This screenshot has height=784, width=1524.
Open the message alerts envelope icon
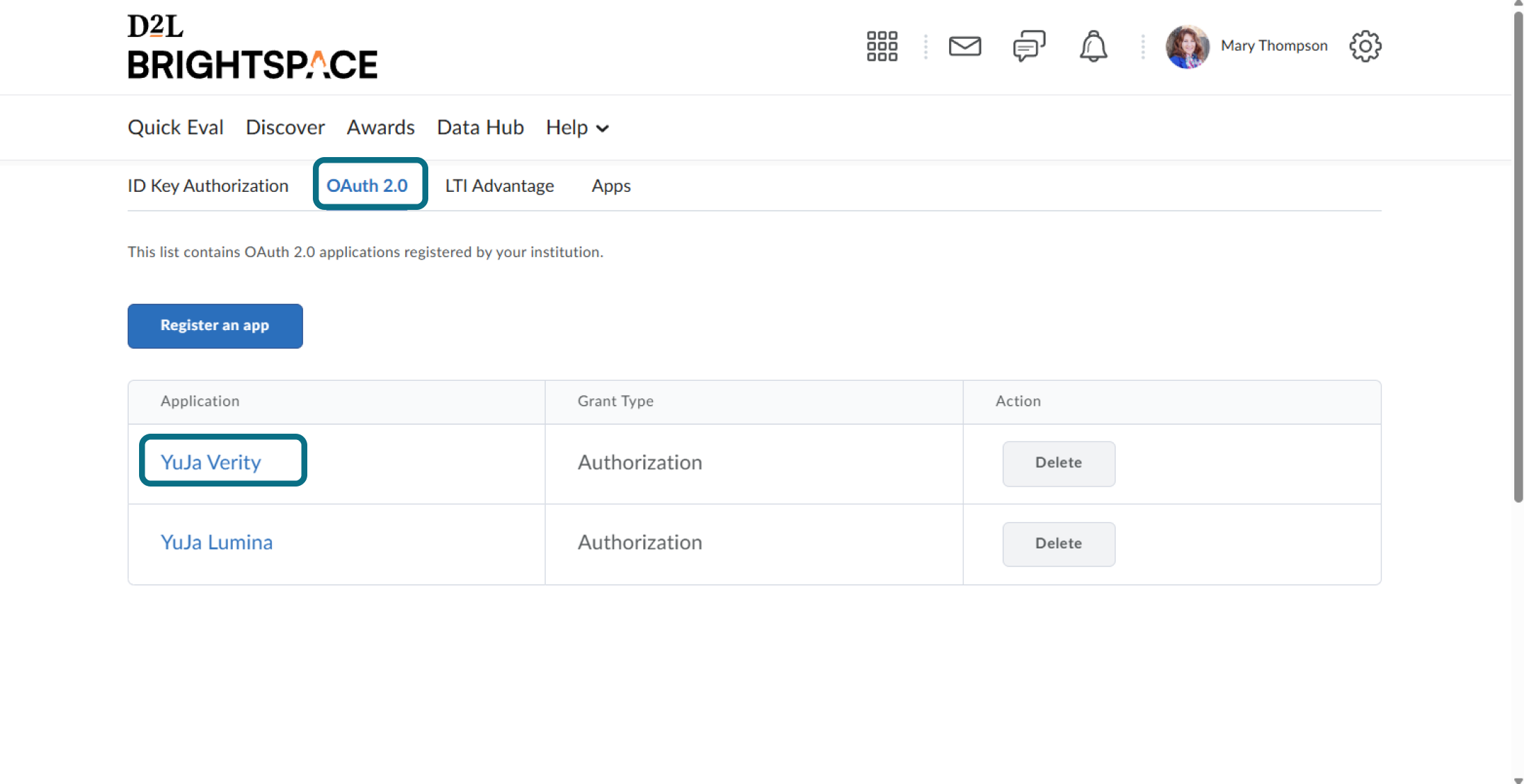[965, 47]
